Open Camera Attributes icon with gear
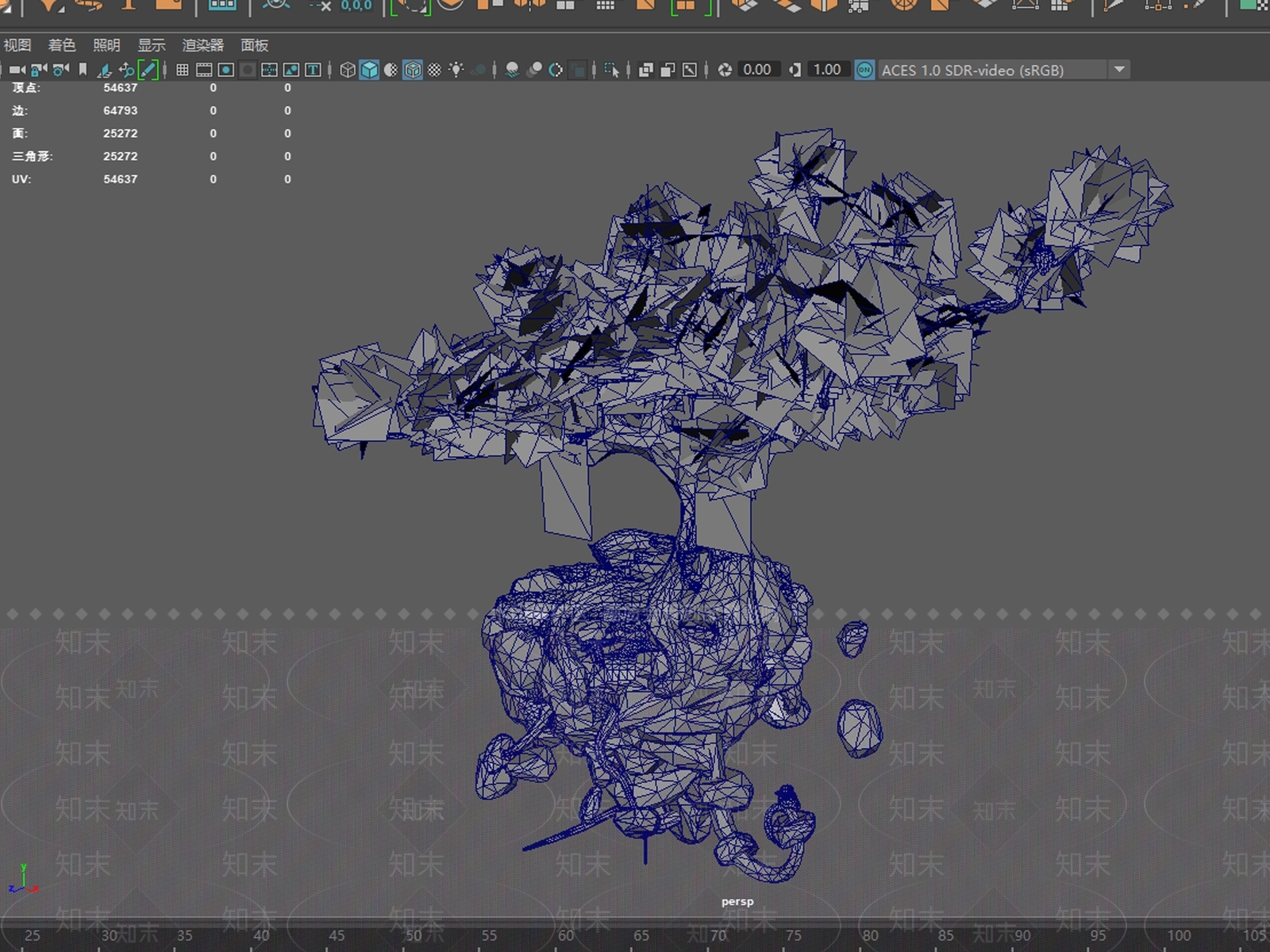Image resolution: width=1270 pixels, height=952 pixels. click(x=60, y=70)
